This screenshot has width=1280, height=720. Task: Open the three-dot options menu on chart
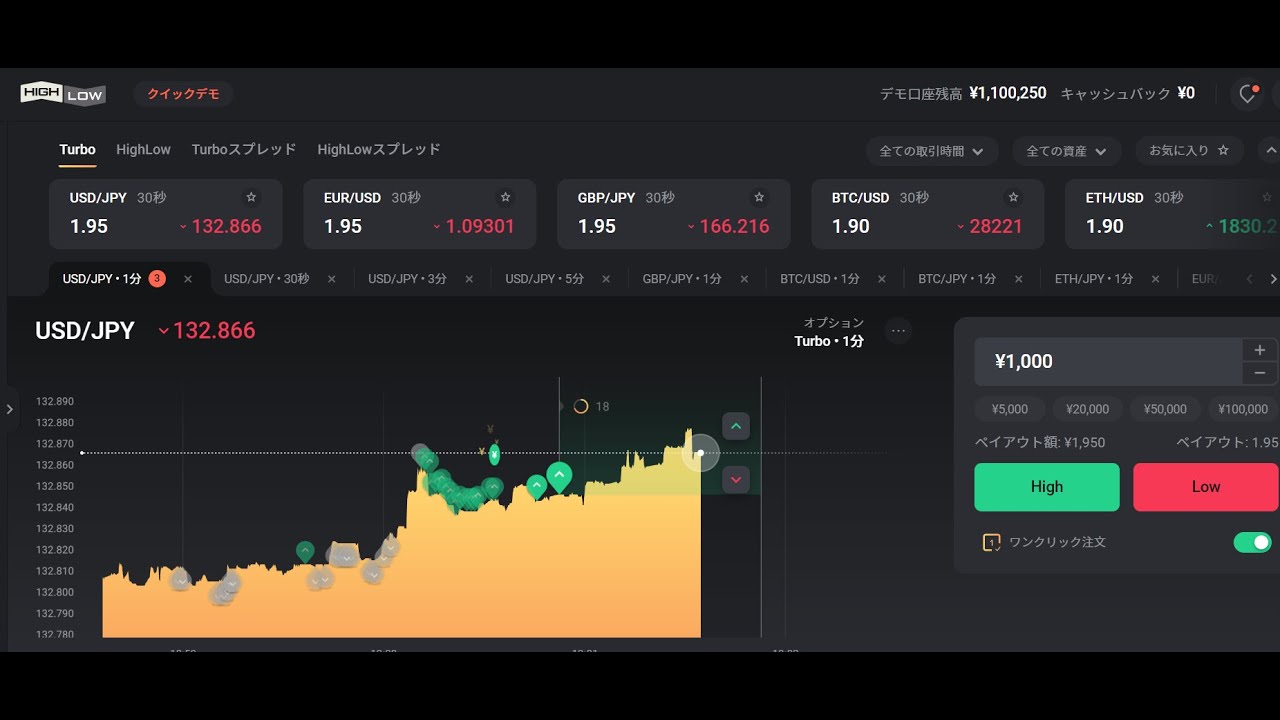click(x=898, y=331)
